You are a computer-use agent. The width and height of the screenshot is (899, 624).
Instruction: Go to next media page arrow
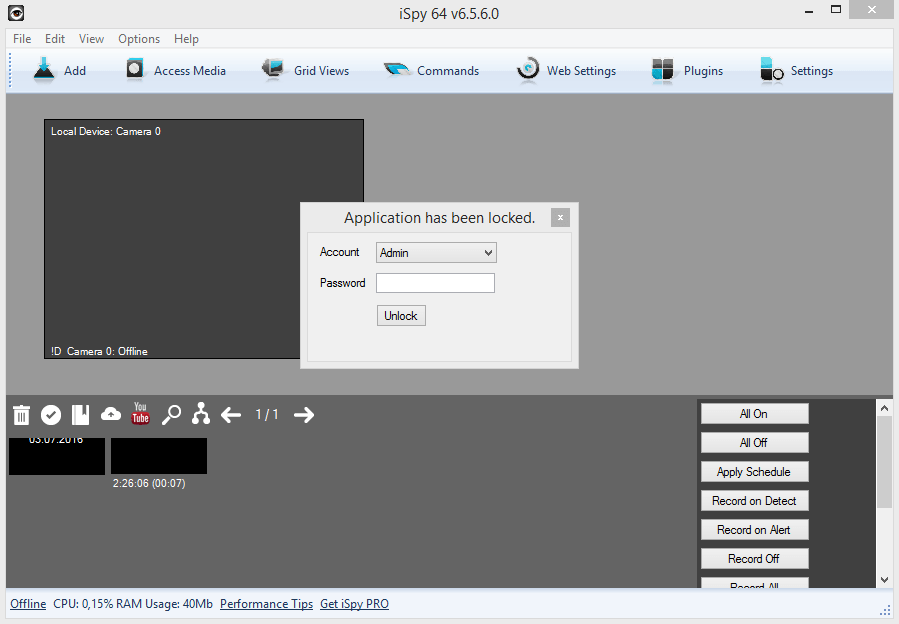click(x=304, y=415)
